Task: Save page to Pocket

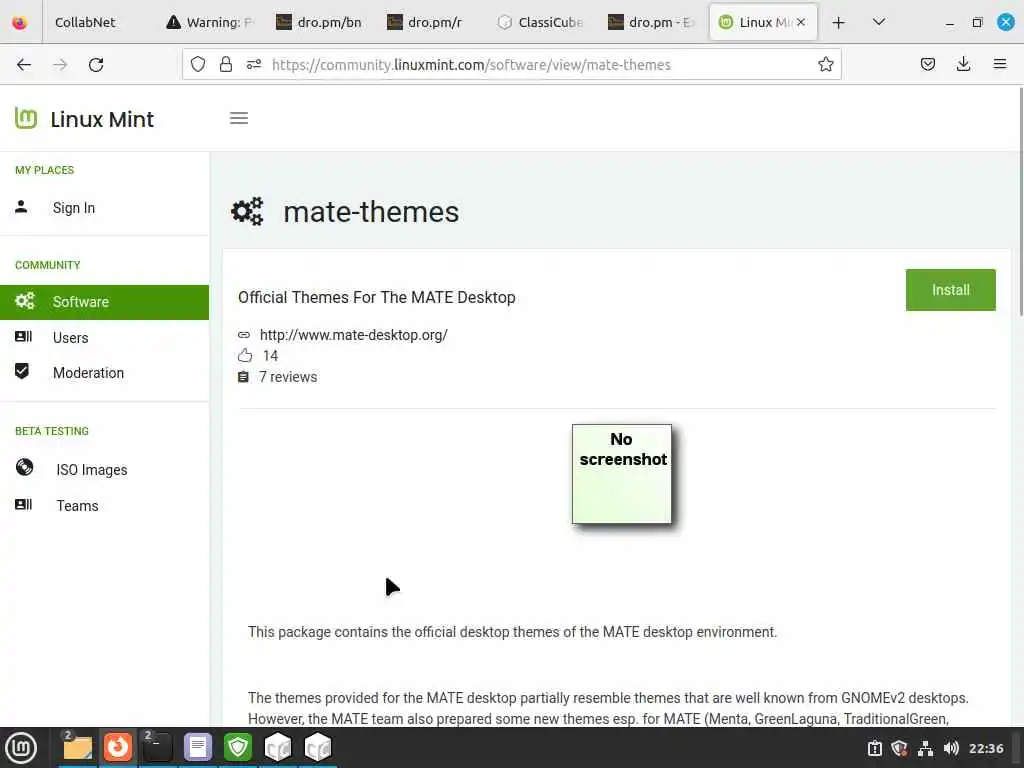Action: point(927,64)
